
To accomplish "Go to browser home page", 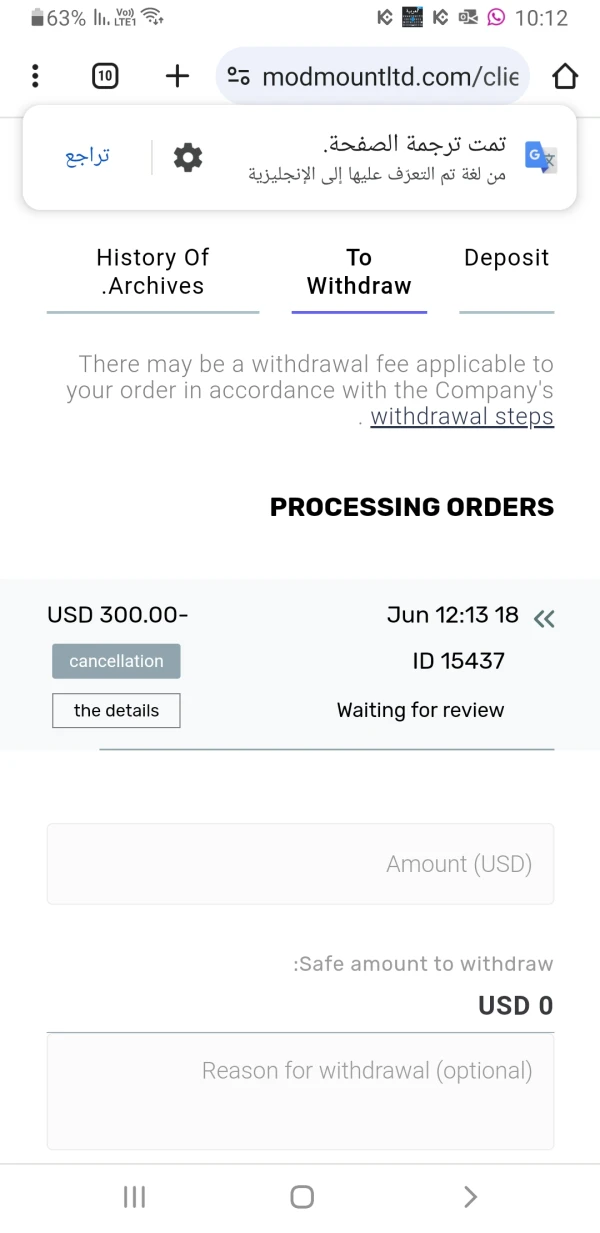I will pos(565,76).
